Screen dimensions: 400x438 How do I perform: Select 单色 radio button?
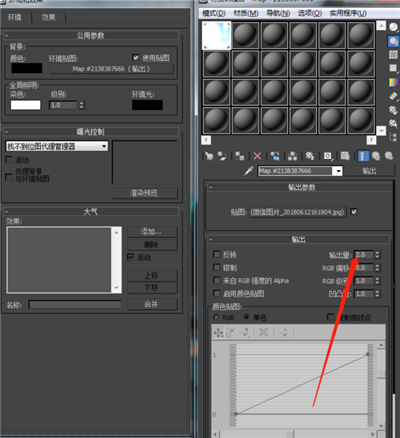247,317
